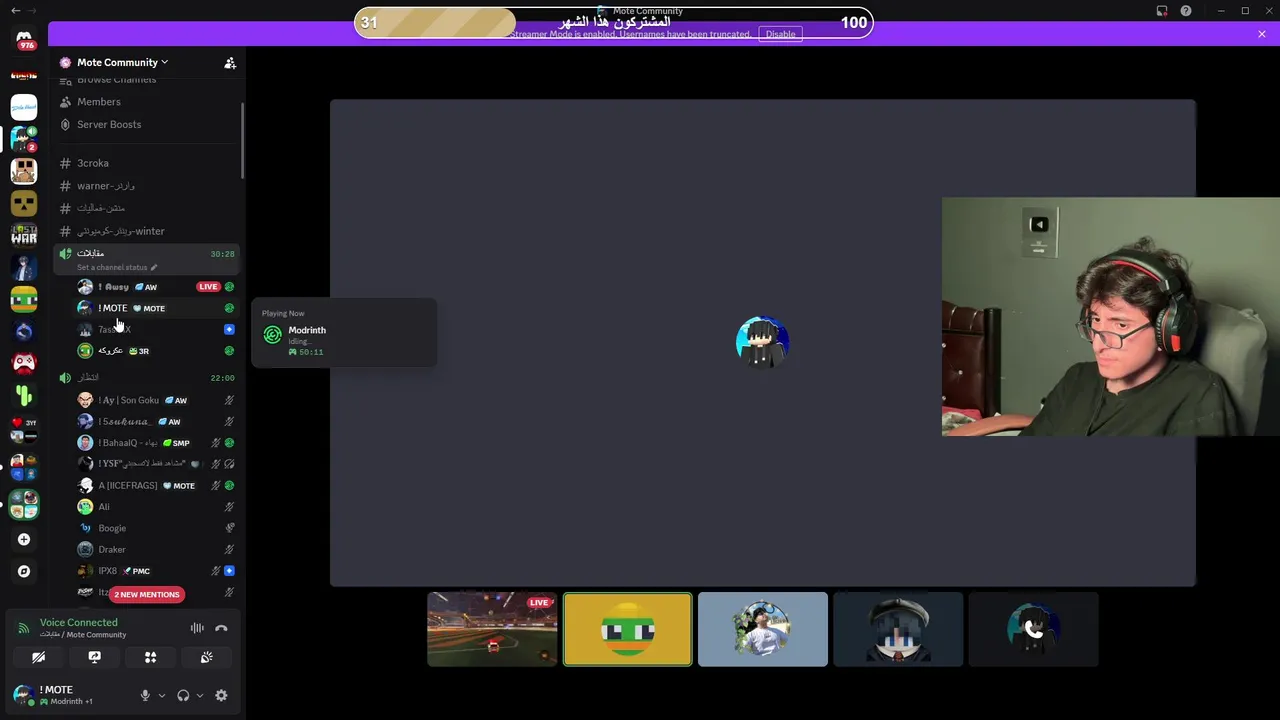The image size is (1280, 720).
Task: Open User Settings gear icon
Action: (x=221, y=695)
